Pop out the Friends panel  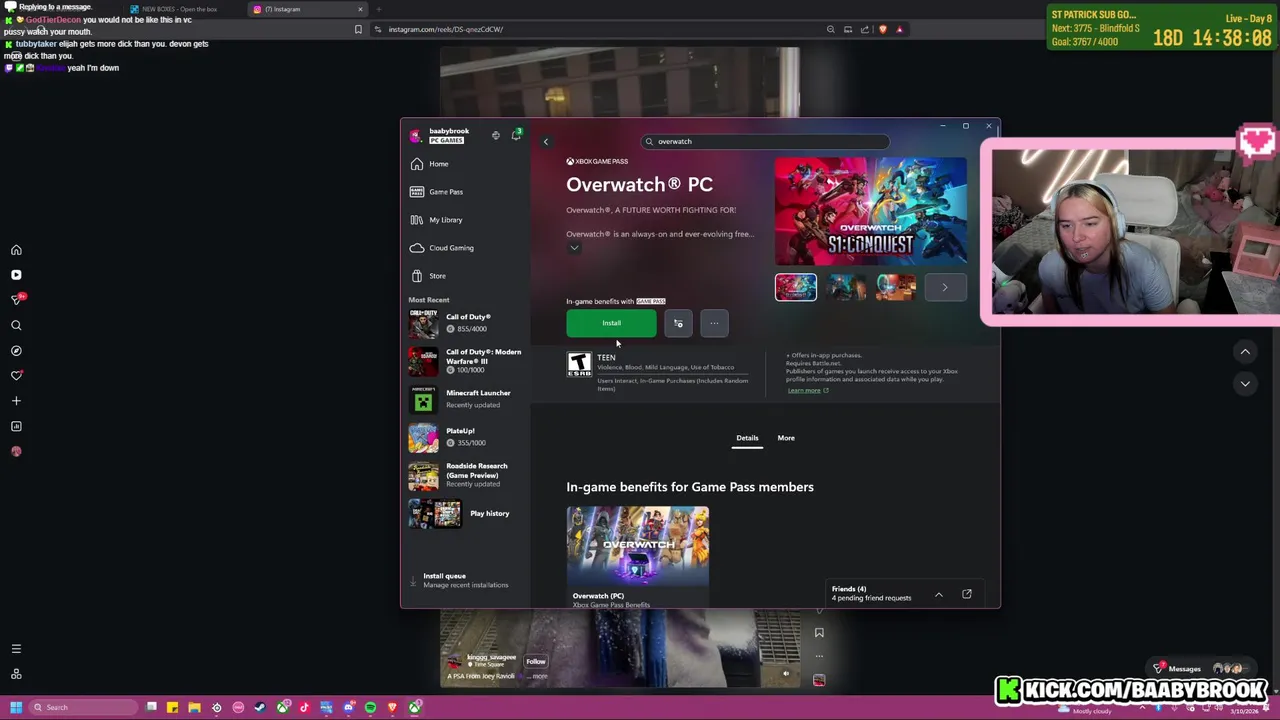click(x=967, y=595)
